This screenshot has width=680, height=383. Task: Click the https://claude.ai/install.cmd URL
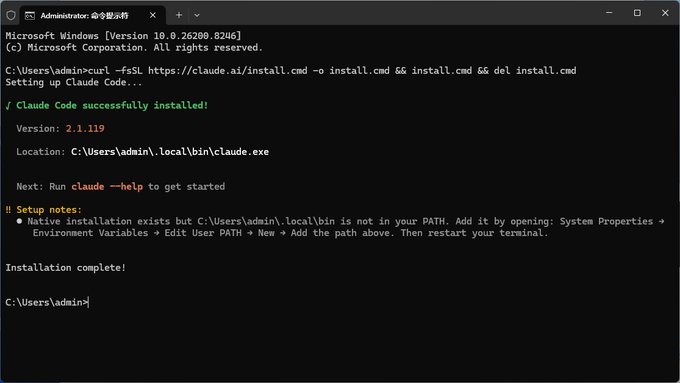coord(228,71)
